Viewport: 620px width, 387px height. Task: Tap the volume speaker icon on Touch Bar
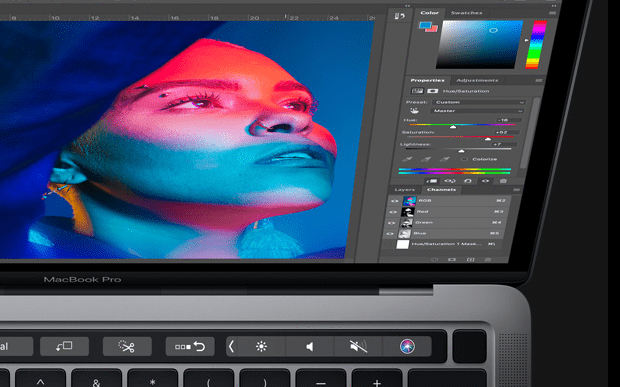pyautogui.click(x=310, y=347)
